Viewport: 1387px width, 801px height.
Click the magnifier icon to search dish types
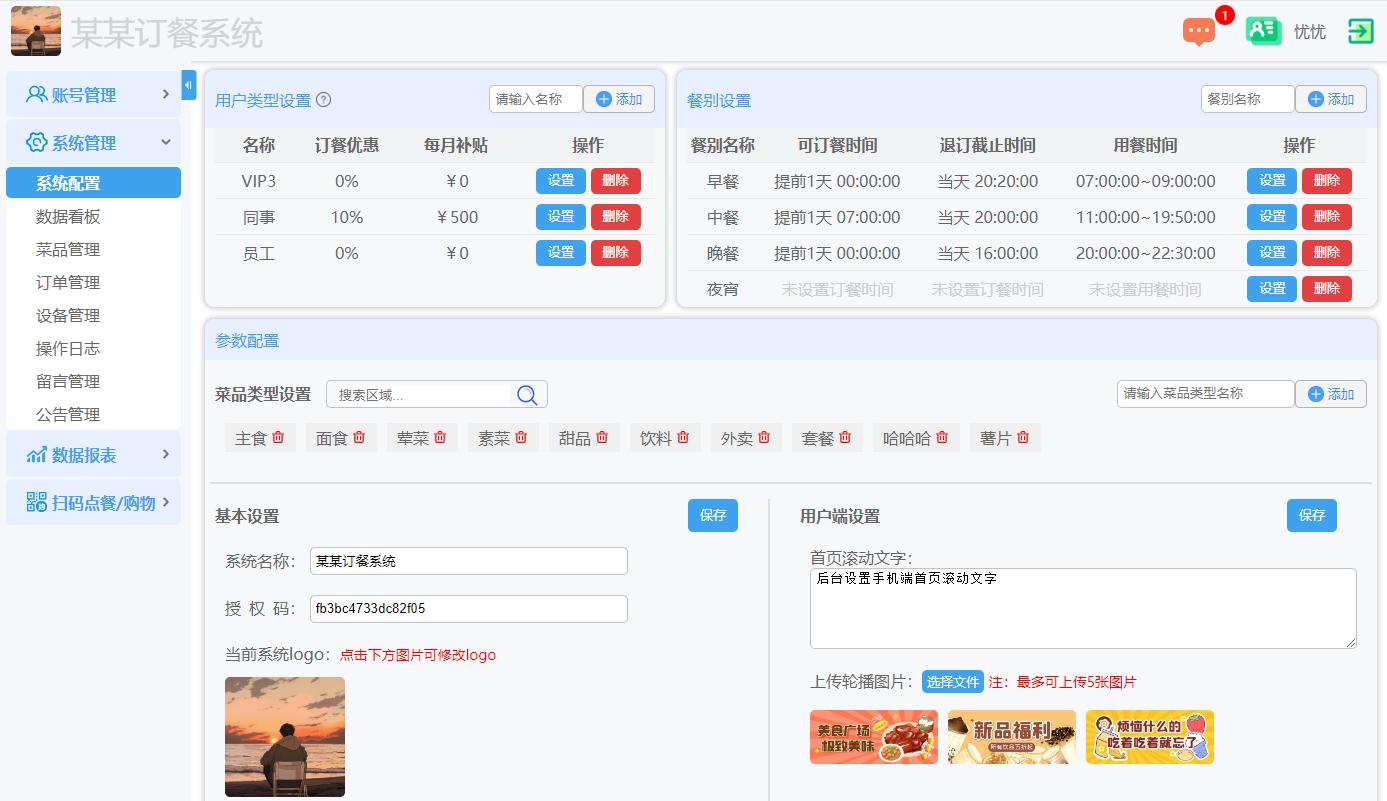coord(527,394)
